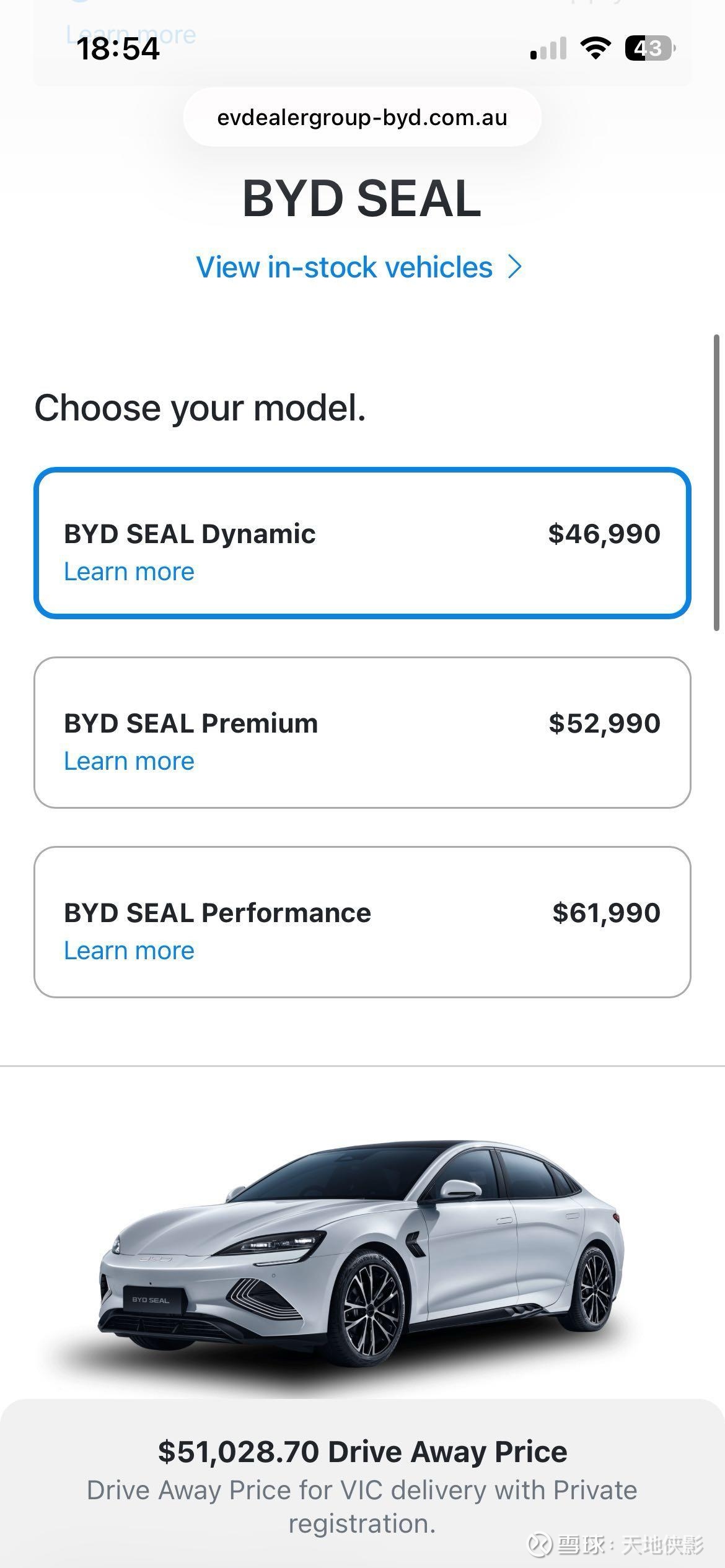
Task: Tap the battery level indicator
Action: pyautogui.click(x=649, y=48)
